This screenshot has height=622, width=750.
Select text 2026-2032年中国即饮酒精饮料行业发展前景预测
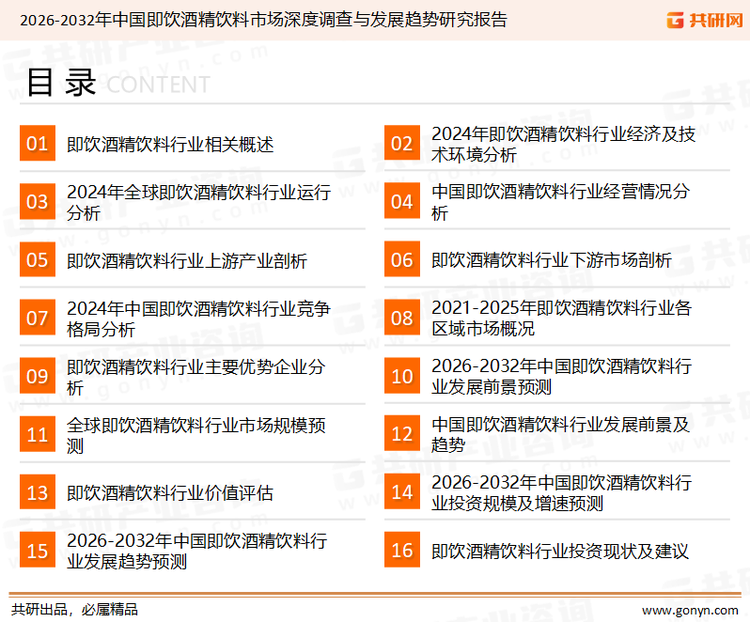pyautogui.click(x=562, y=377)
